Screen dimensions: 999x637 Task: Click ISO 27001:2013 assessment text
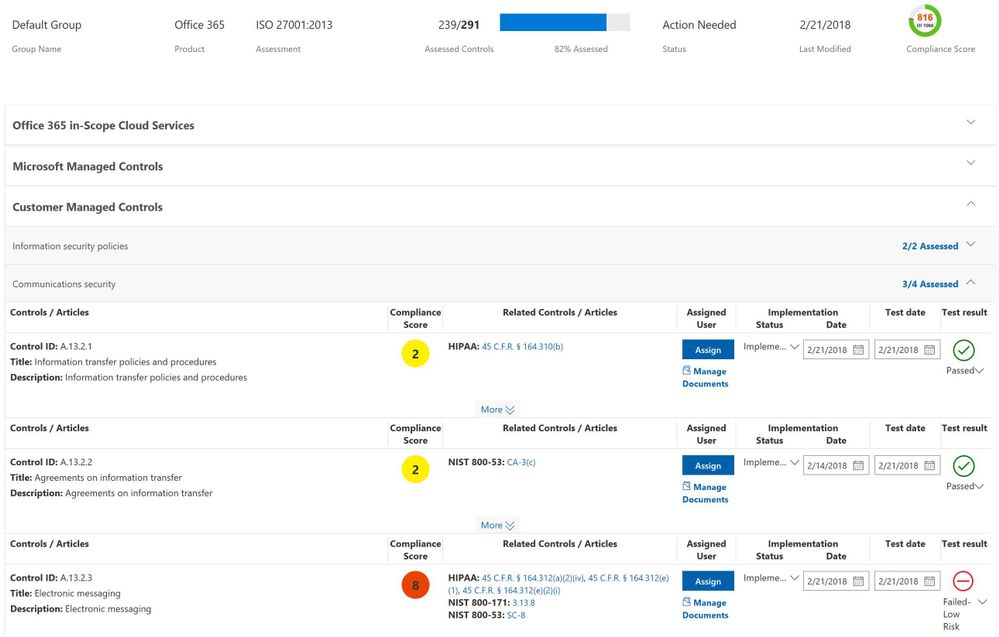(294, 25)
